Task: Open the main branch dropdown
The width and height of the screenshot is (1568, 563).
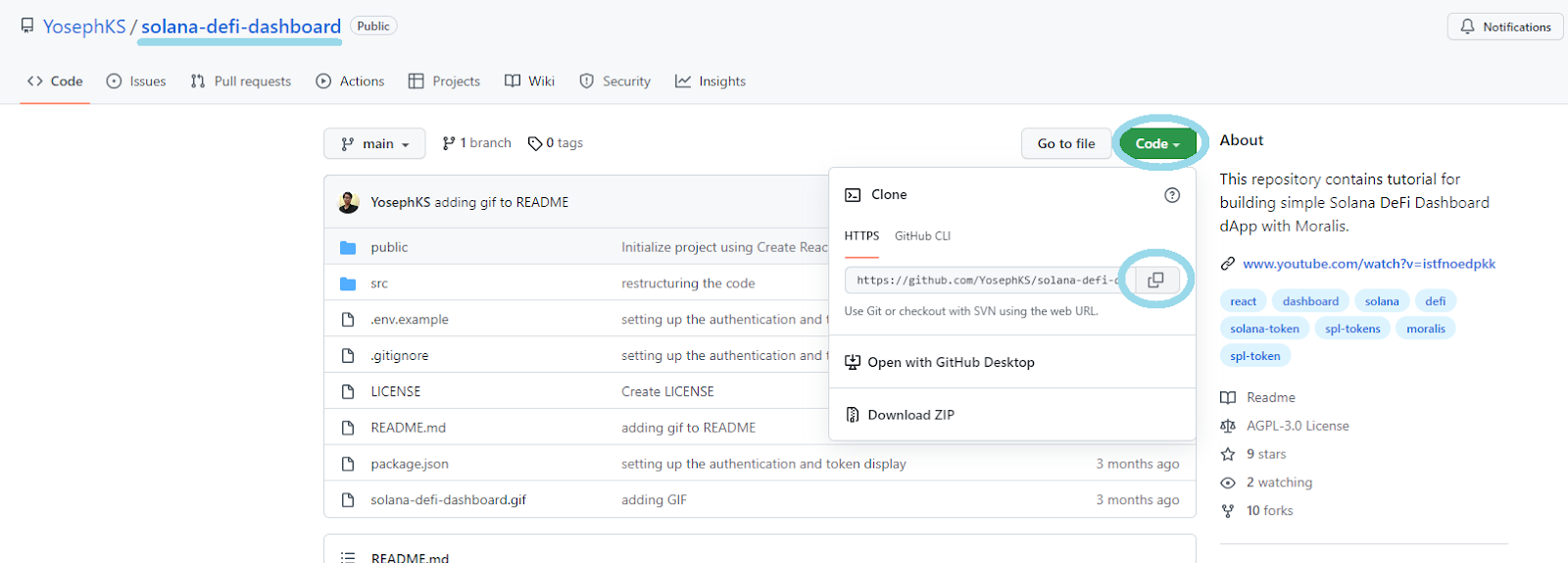Action: pos(374,143)
